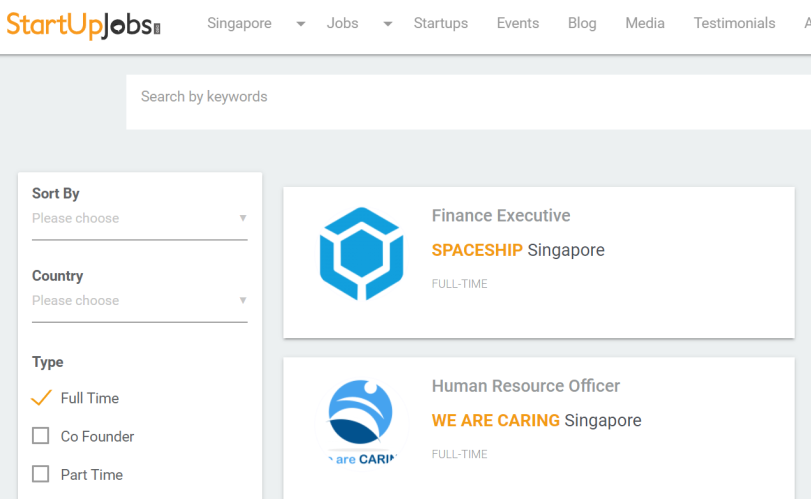Open the StartUpJobs home logo

83,25
